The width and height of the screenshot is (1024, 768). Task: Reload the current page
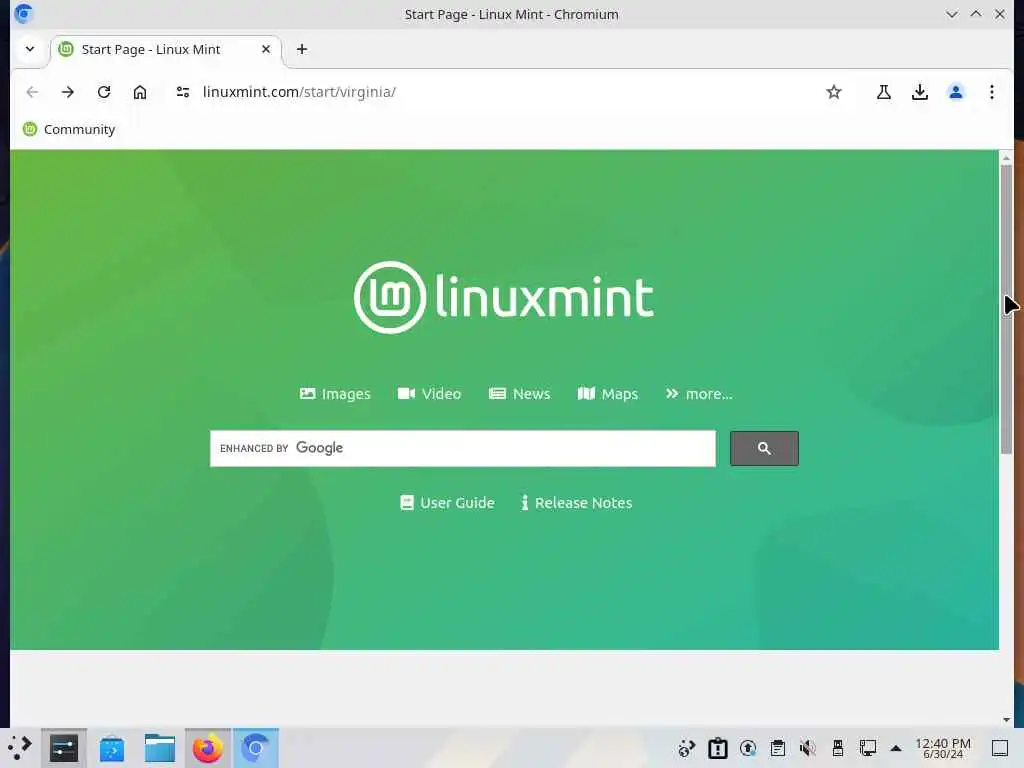104,92
